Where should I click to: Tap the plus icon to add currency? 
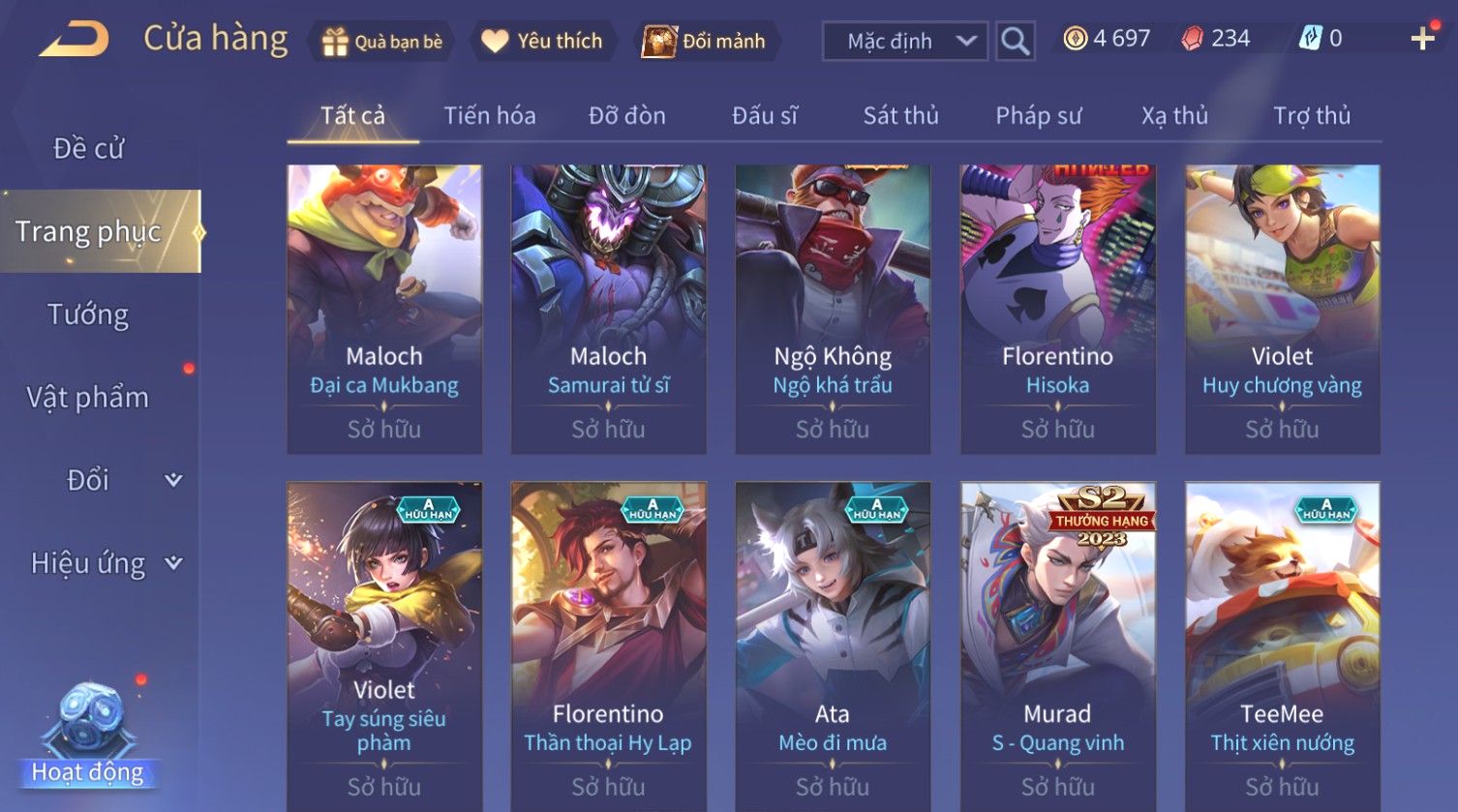point(1422,39)
